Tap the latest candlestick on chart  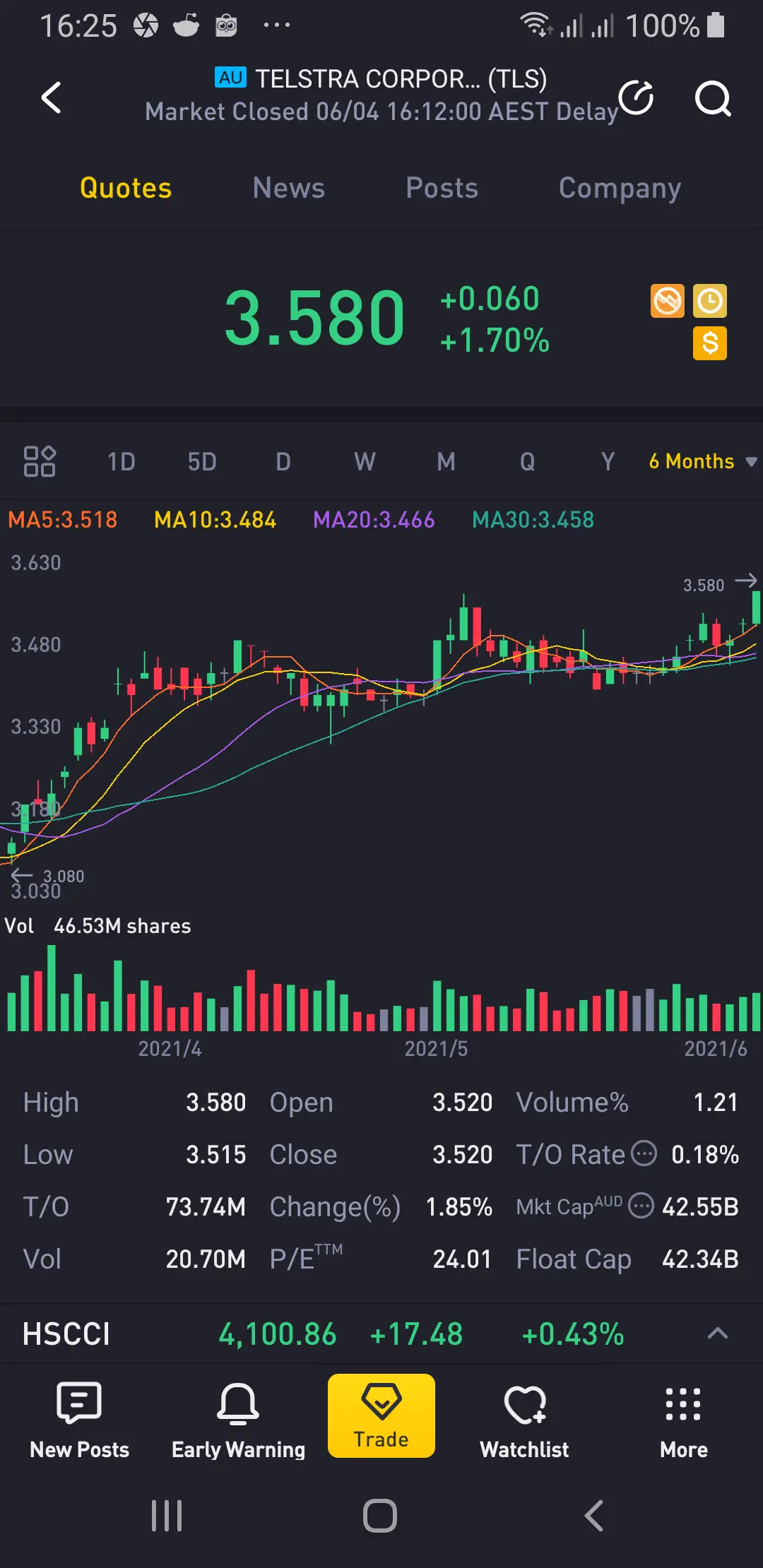coord(756,607)
